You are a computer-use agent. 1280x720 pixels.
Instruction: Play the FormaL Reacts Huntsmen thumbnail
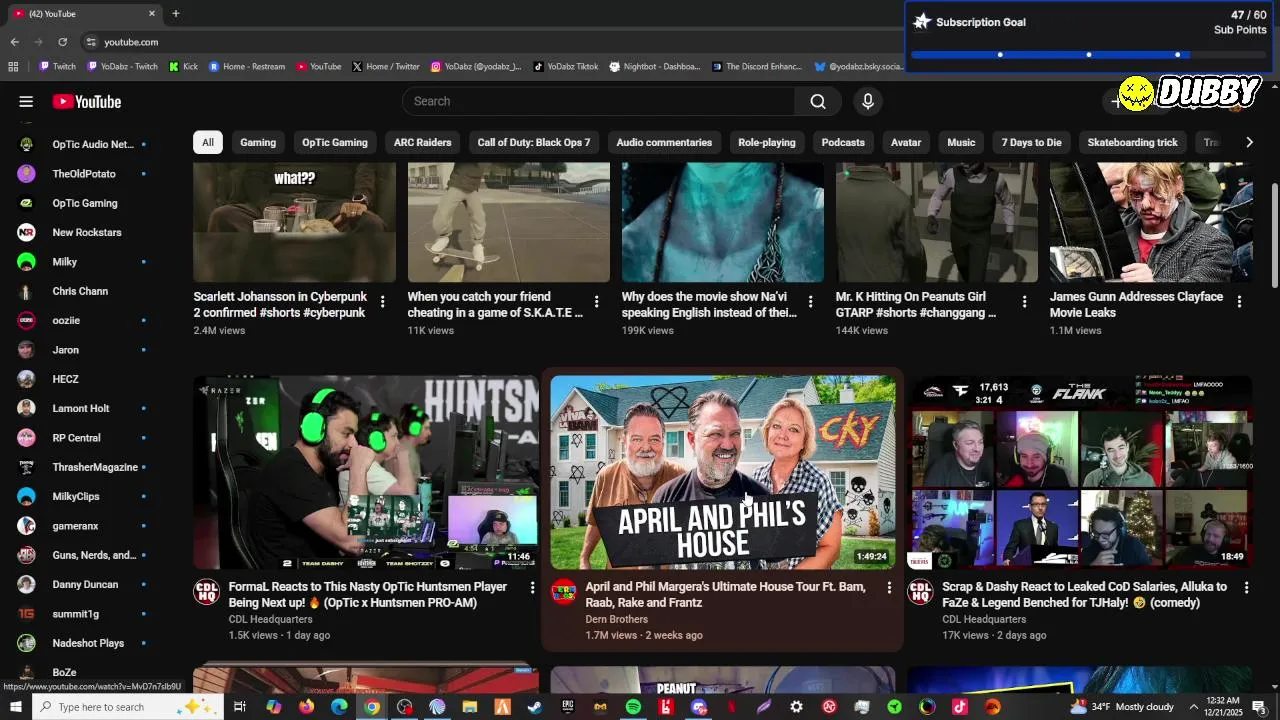click(365, 473)
